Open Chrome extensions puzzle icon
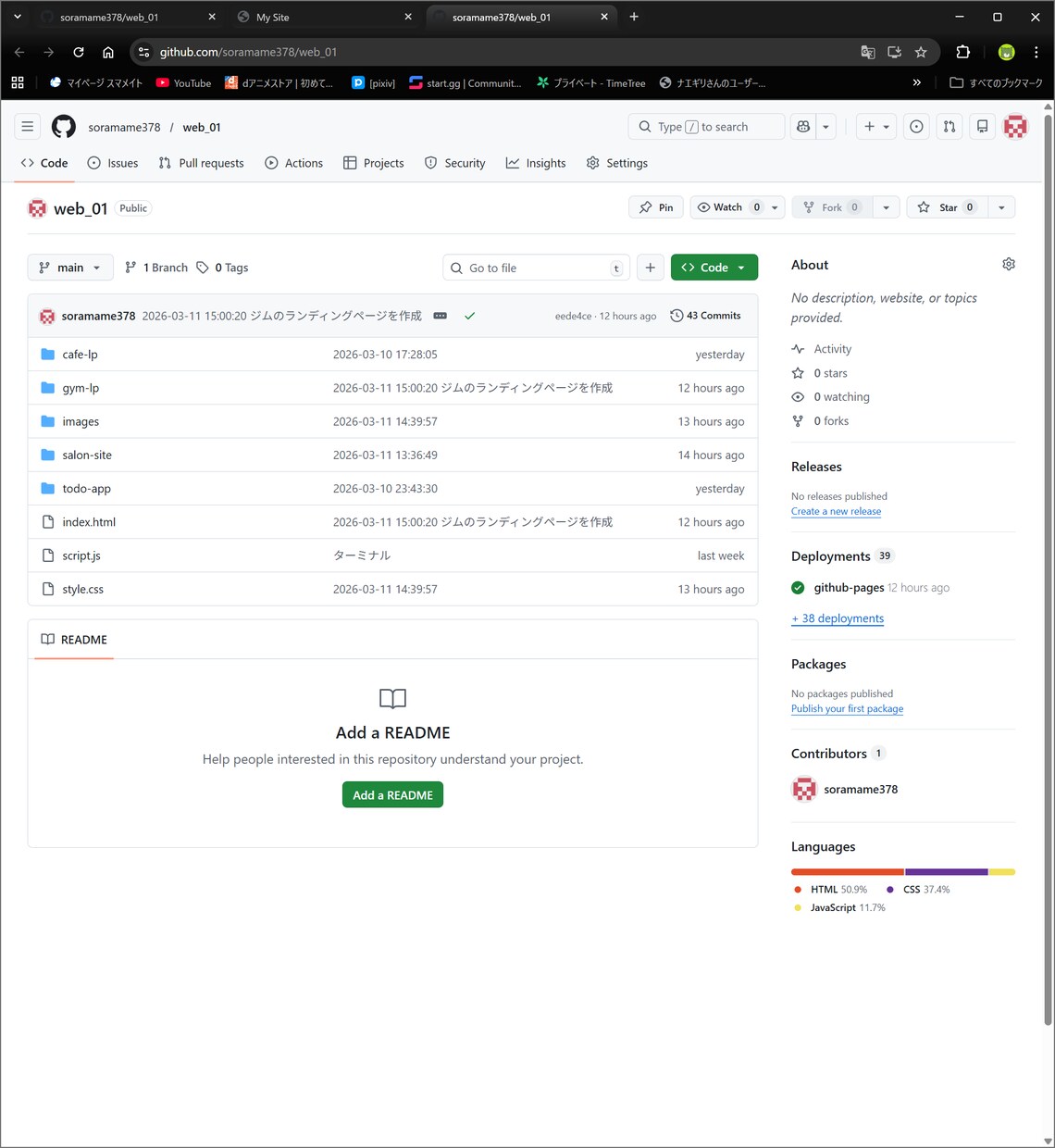1055x1148 pixels. (962, 52)
